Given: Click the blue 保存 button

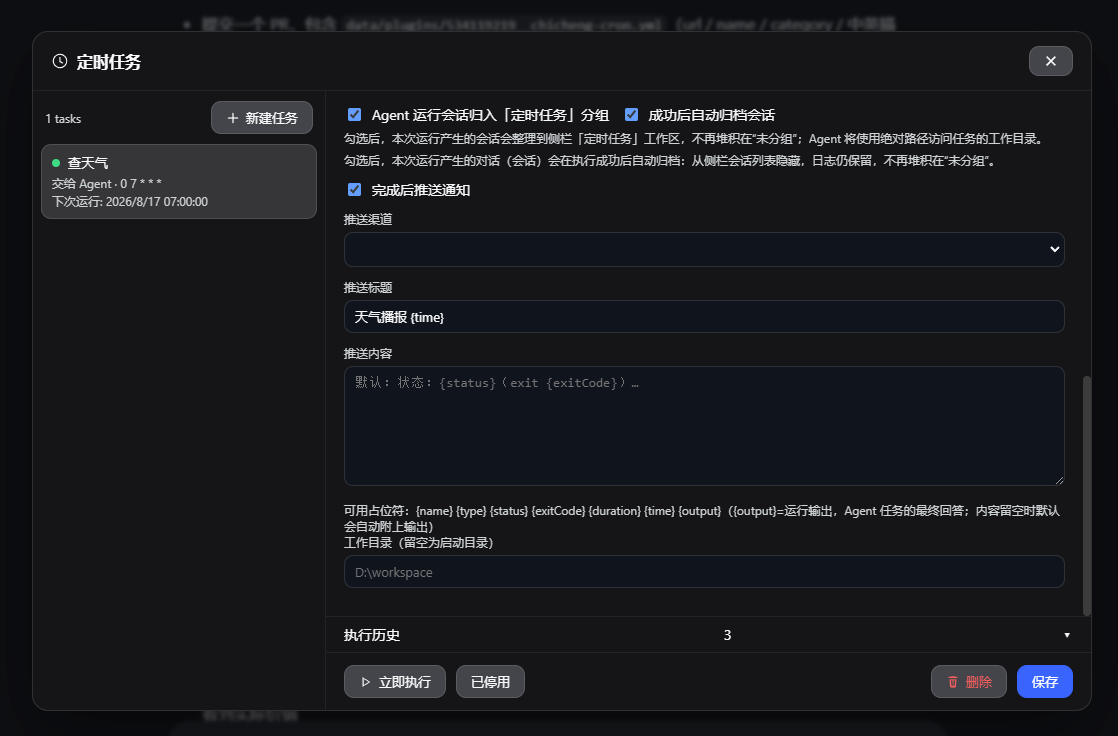Looking at the screenshot, I should (1045, 682).
